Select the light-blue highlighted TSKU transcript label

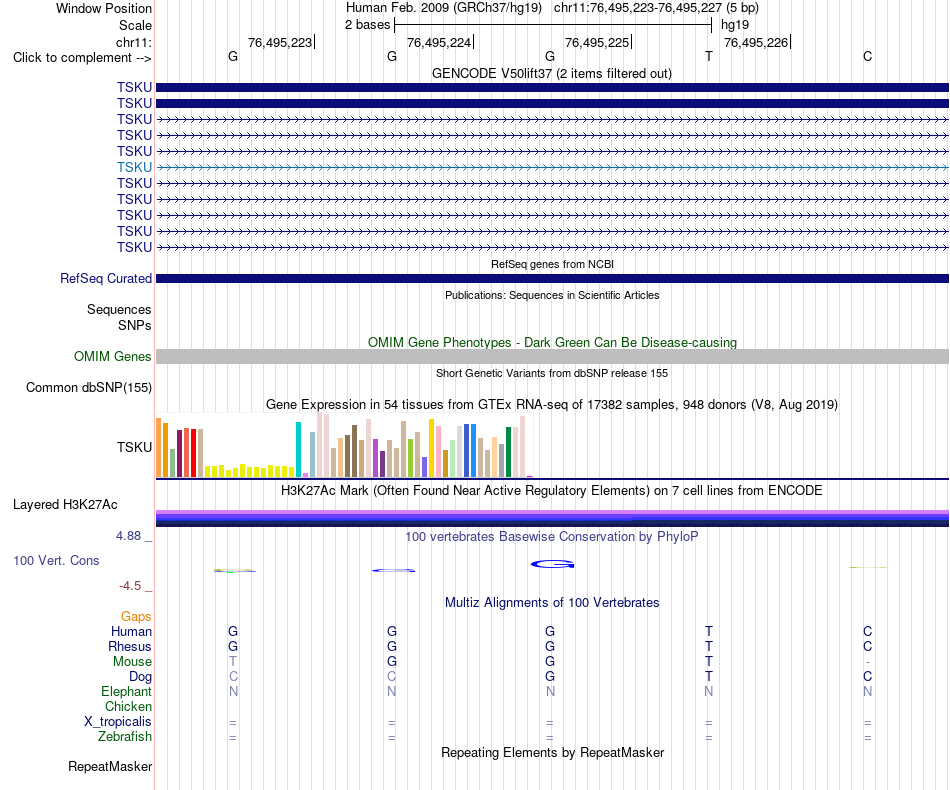pos(135,167)
